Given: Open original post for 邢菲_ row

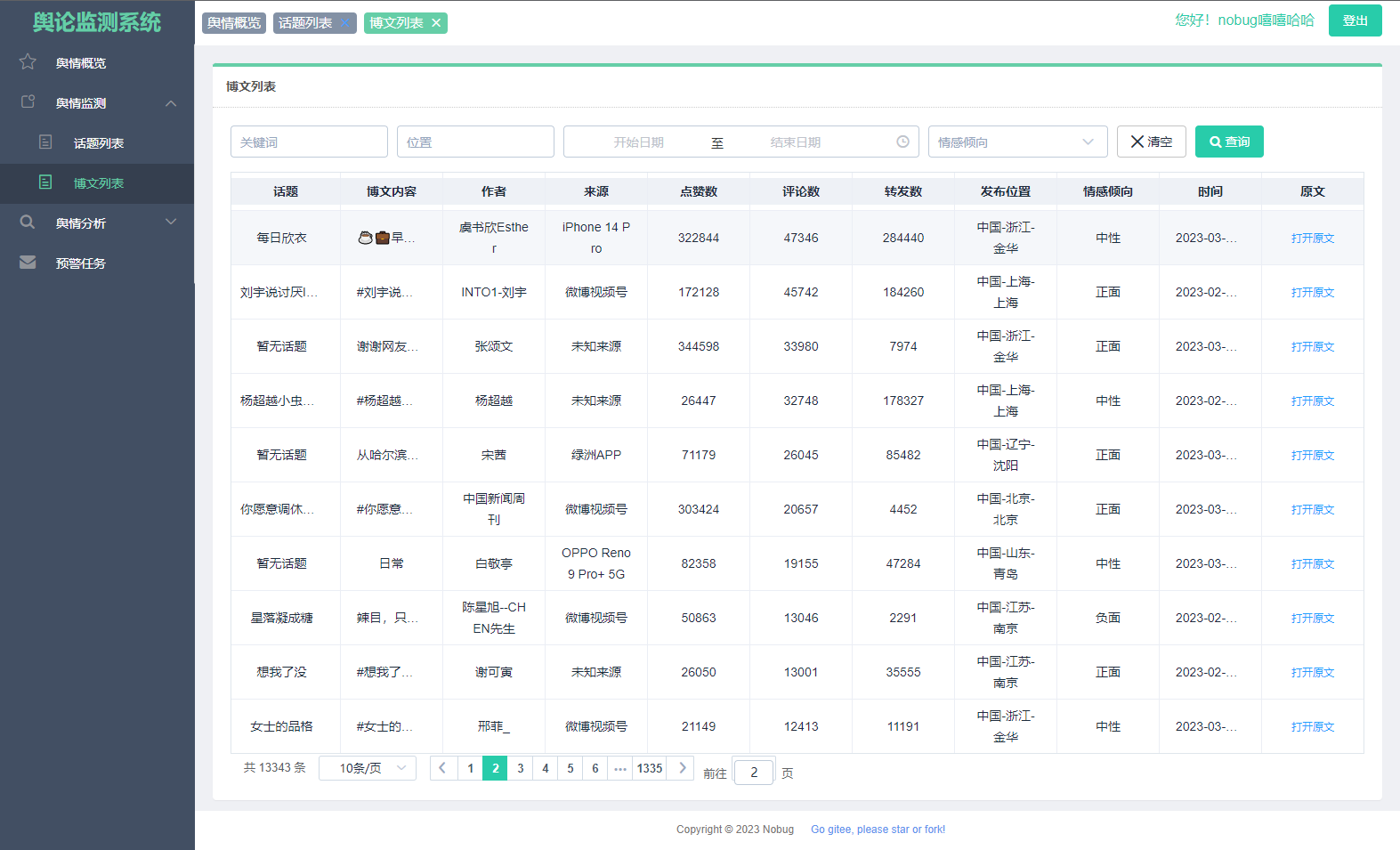Looking at the screenshot, I should 1313,726.
